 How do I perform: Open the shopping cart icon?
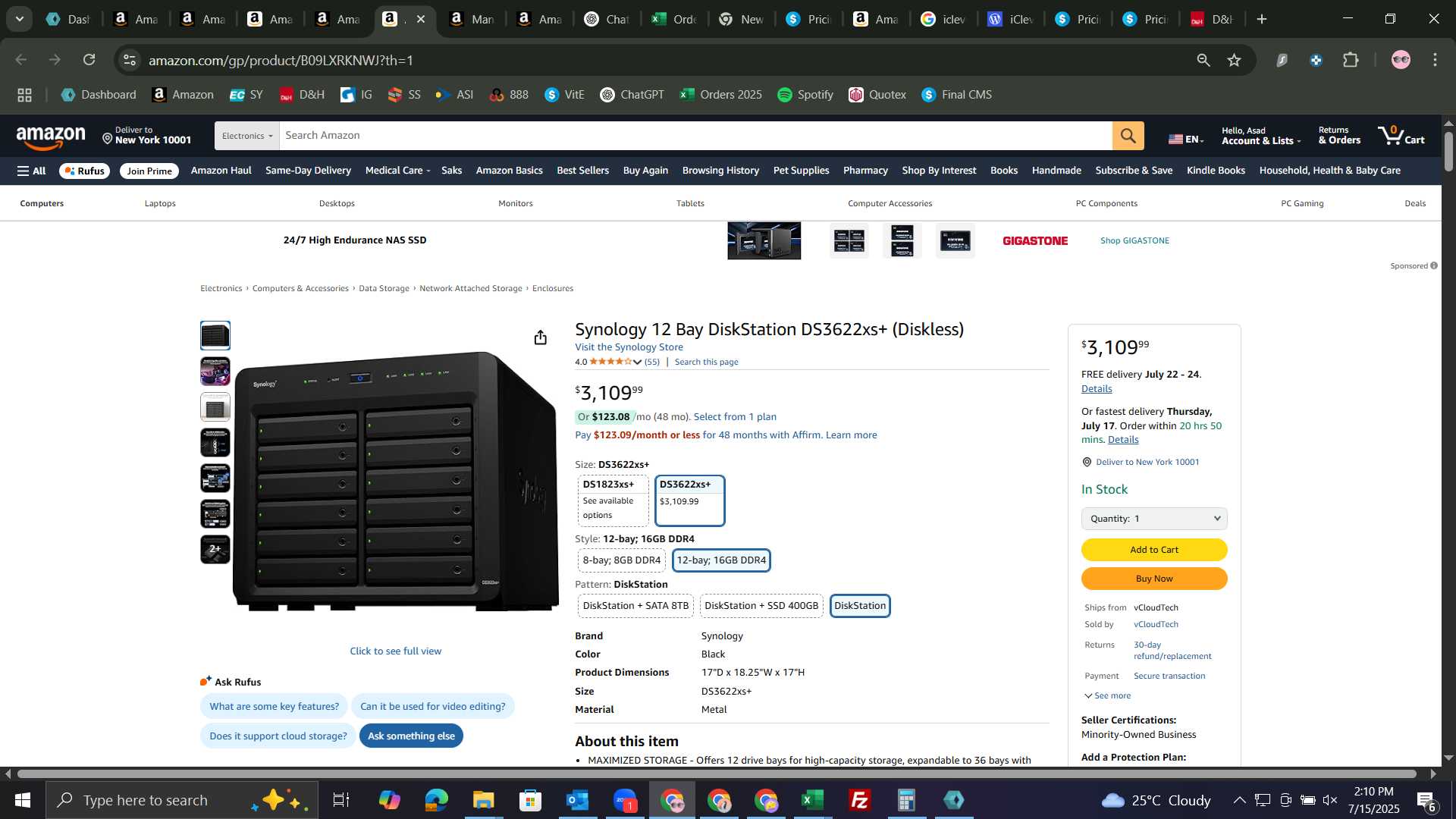[1401, 136]
